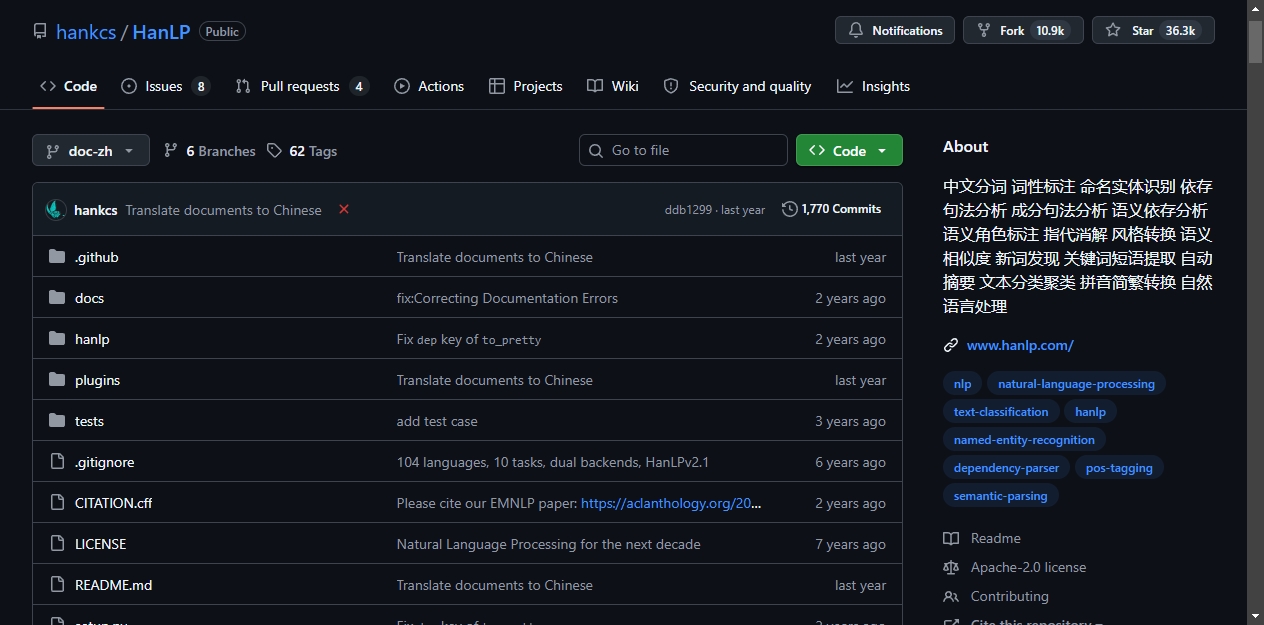The width and height of the screenshot is (1264, 625).
Task: Click the branch icon beside 6 Branches
Action: click(x=171, y=151)
